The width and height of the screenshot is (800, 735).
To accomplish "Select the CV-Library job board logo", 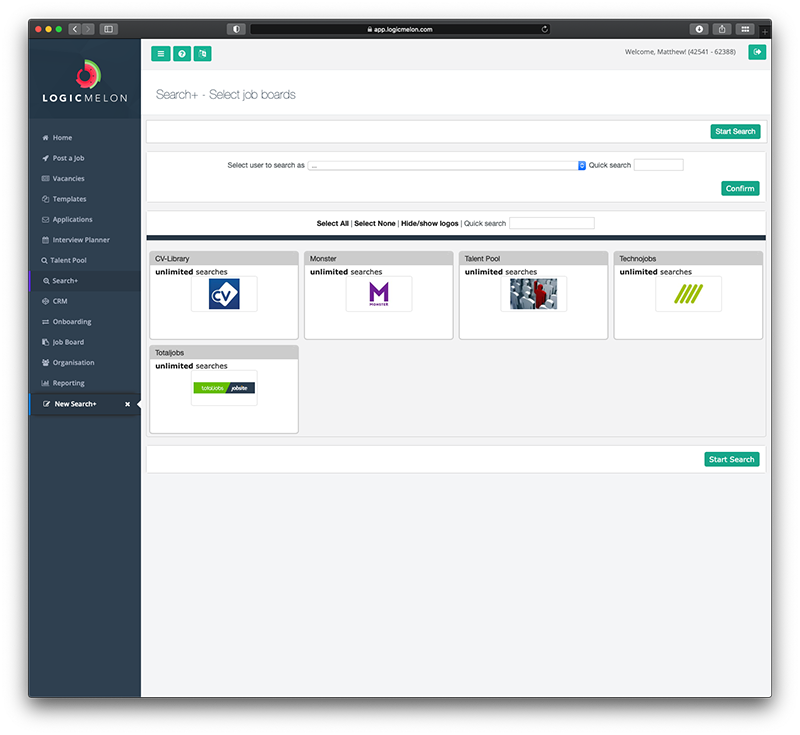I will [224, 294].
